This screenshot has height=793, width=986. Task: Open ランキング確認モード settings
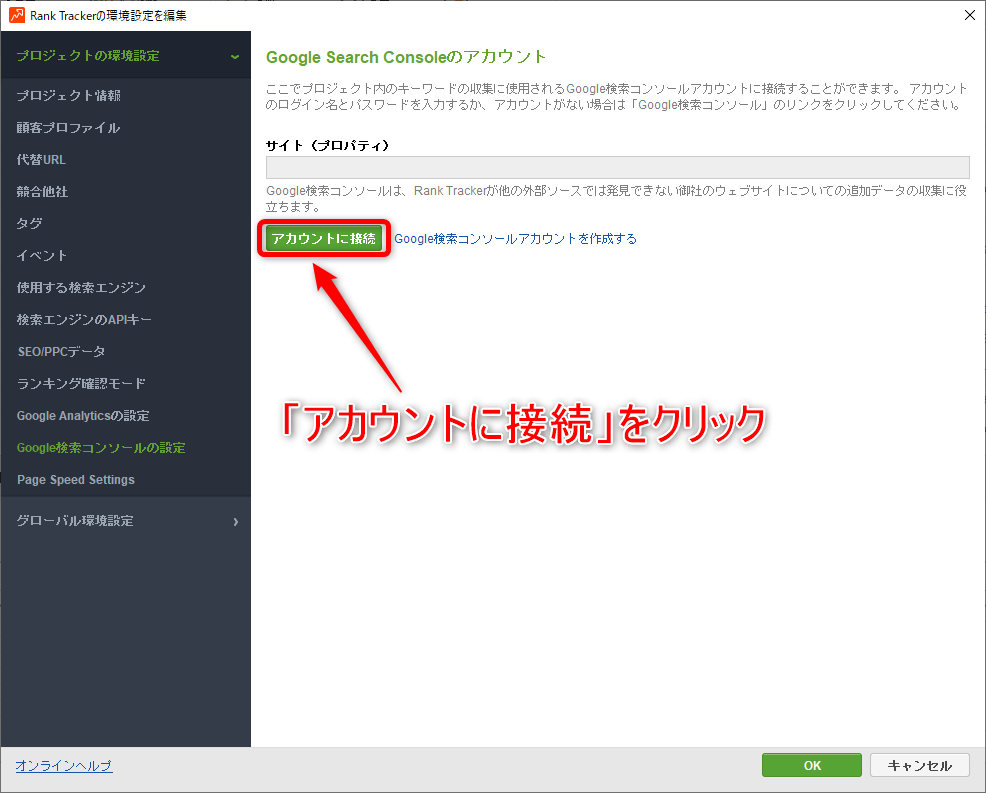pos(81,384)
